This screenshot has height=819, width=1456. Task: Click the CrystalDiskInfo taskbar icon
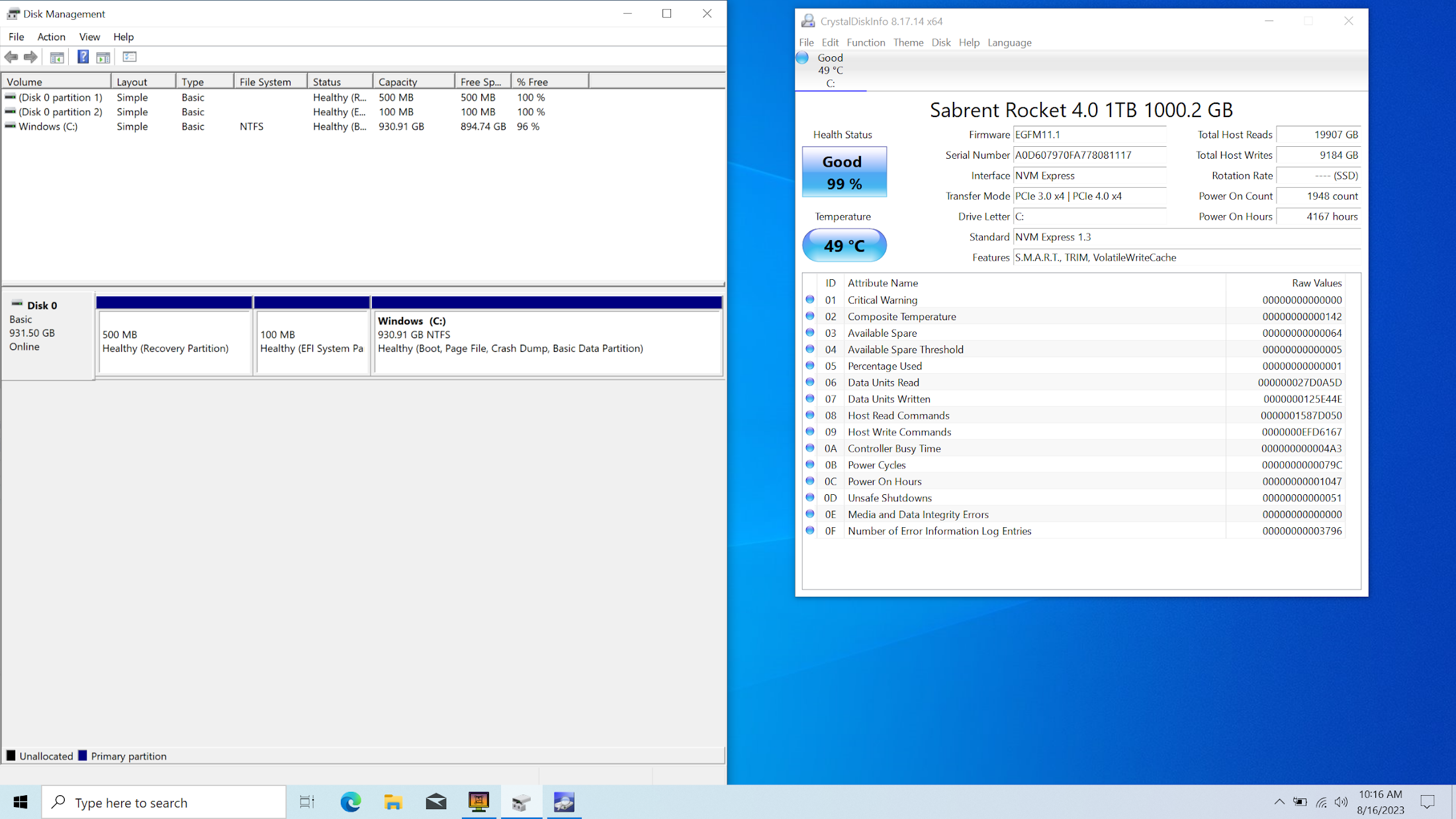564,802
